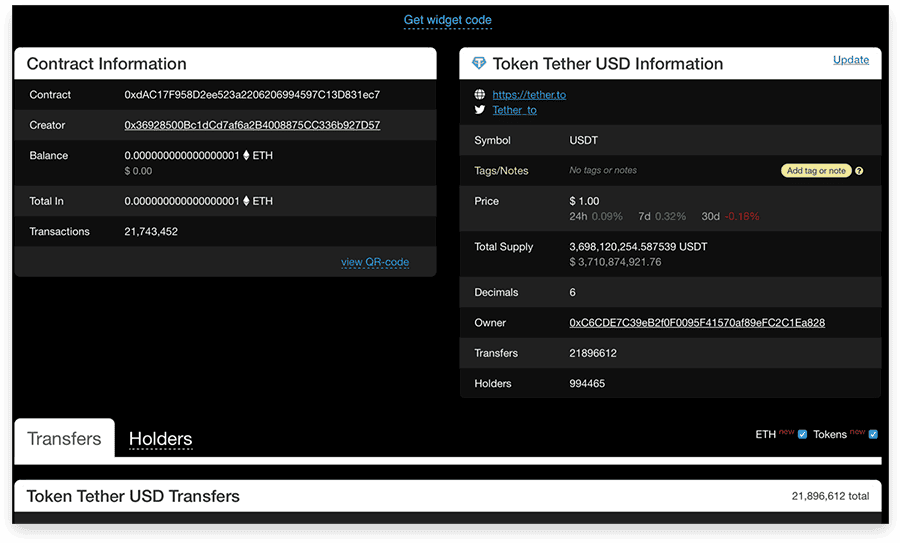Click the supply value $ 3,710,874,921.76
The image size is (900, 543).
pyautogui.click(x=615, y=262)
